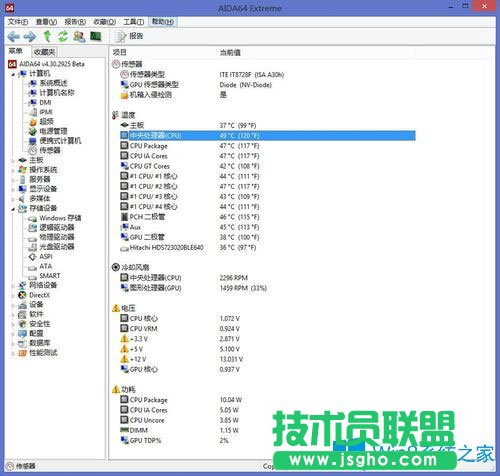Expand the 主板 tree node
Image resolution: width=500 pixels, height=476 pixels.
click(x=13, y=161)
